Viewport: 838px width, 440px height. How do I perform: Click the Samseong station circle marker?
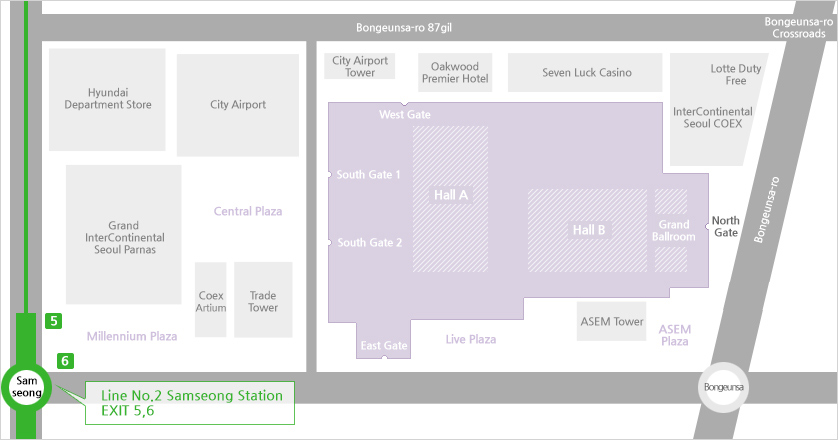click(x=27, y=388)
